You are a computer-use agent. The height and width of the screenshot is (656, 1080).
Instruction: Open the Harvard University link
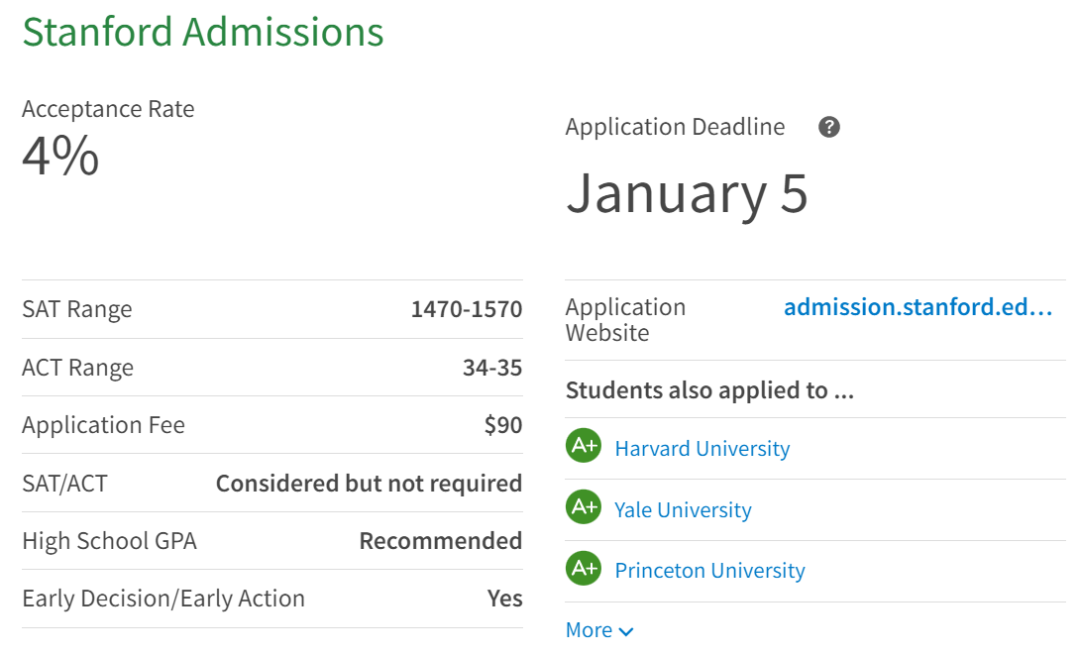pos(701,449)
